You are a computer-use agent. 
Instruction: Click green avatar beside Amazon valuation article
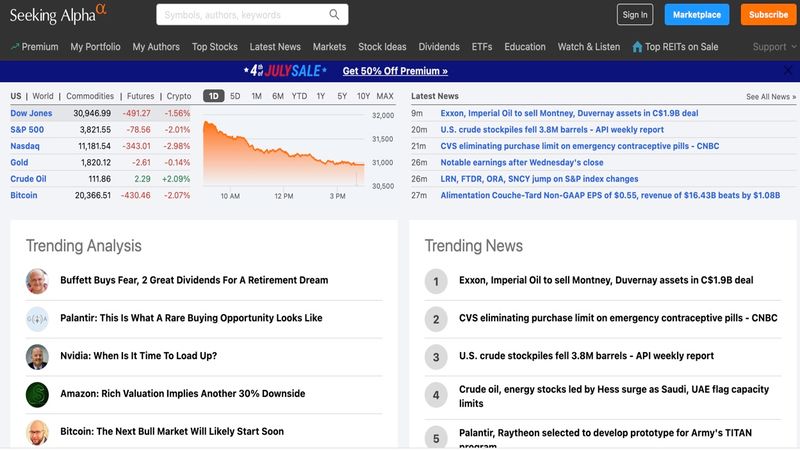click(x=37, y=394)
